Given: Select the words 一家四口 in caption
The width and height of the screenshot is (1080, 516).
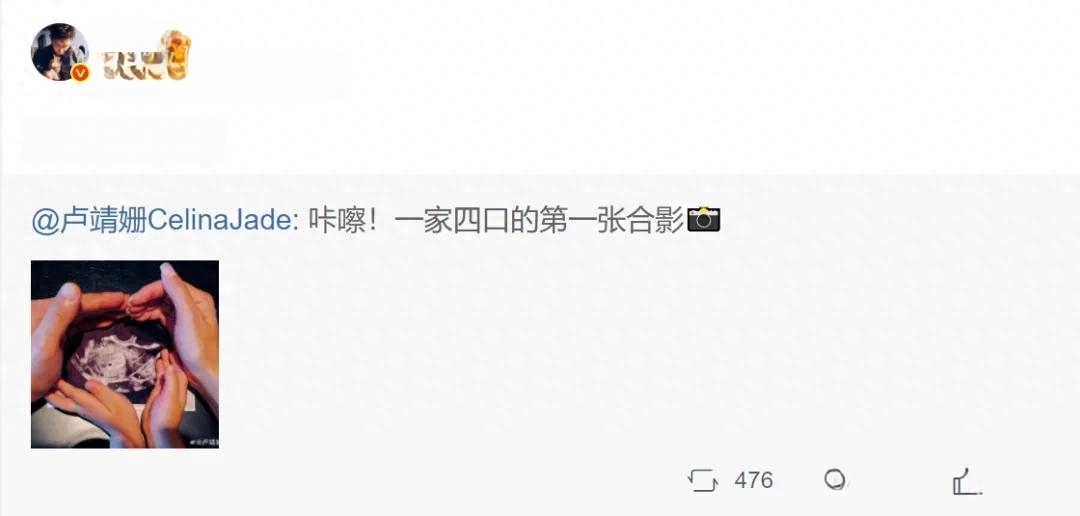Looking at the screenshot, I should [452, 221].
